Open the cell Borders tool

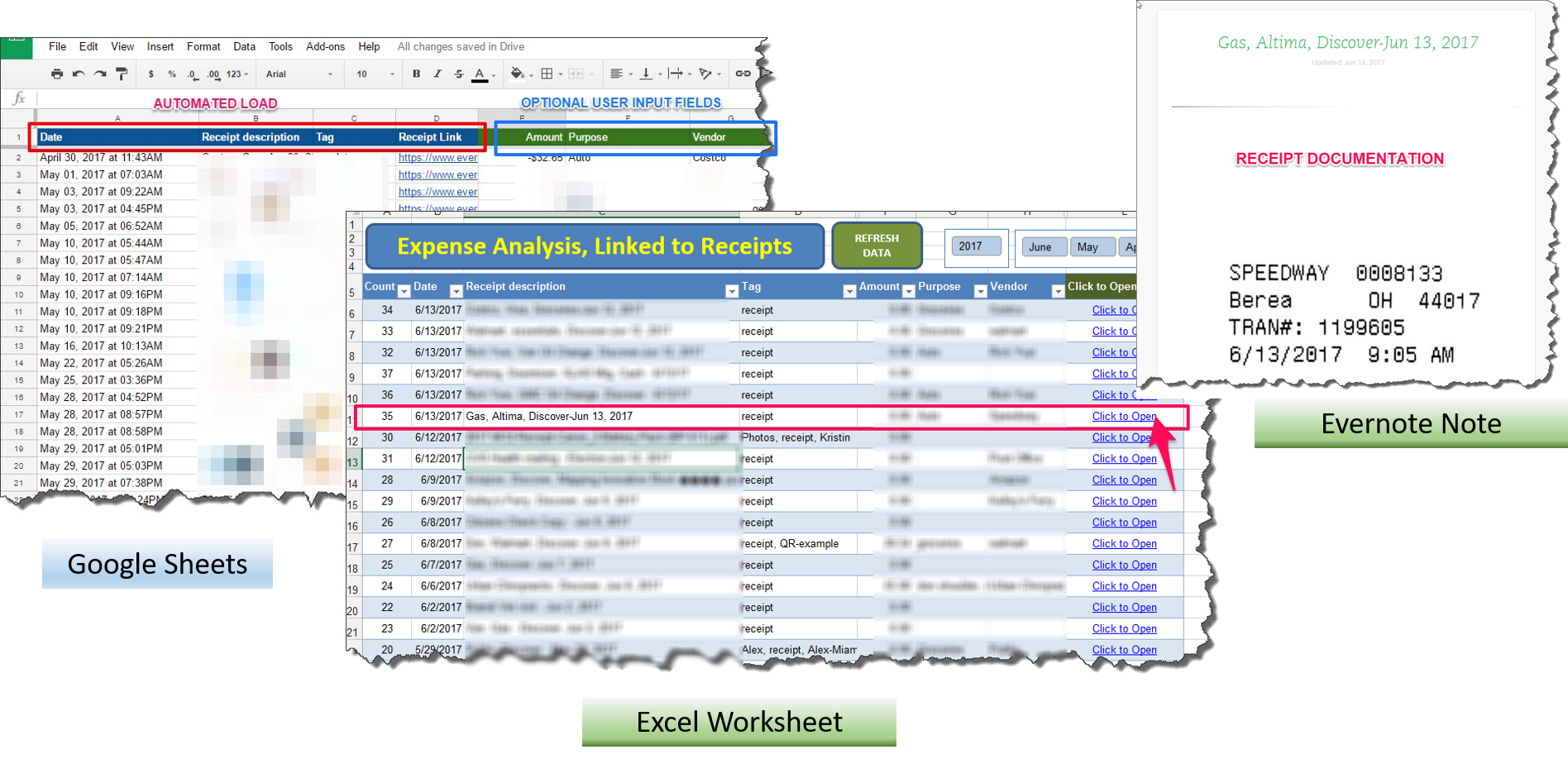(547, 74)
